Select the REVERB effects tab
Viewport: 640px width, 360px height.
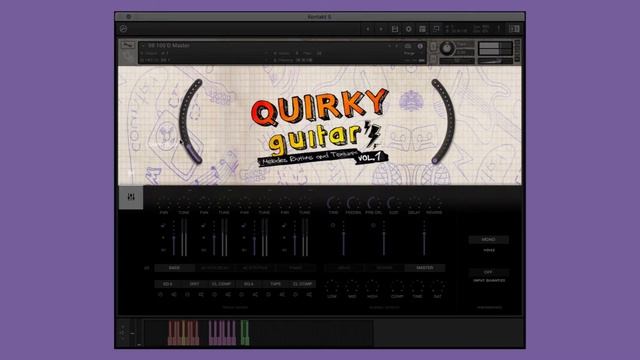pyautogui.click(x=384, y=268)
